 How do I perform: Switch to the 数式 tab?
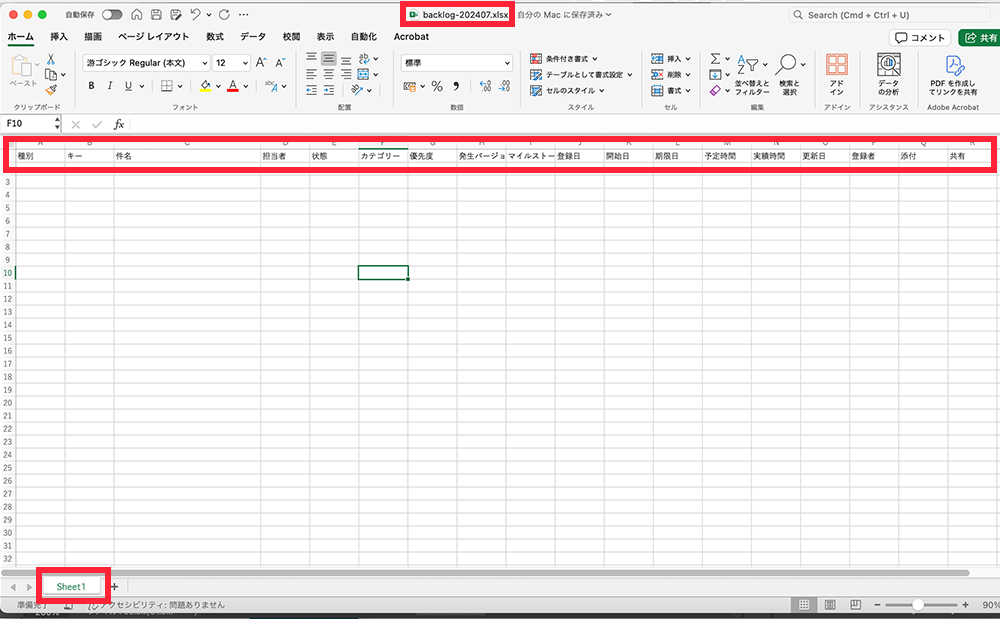(x=215, y=37)
